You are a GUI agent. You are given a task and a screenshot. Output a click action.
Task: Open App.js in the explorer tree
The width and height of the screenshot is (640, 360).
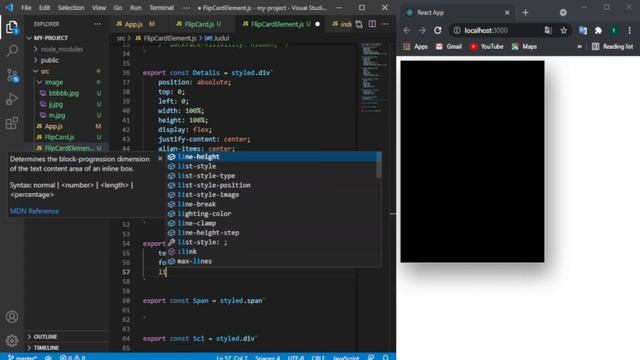tap(53, 126)
